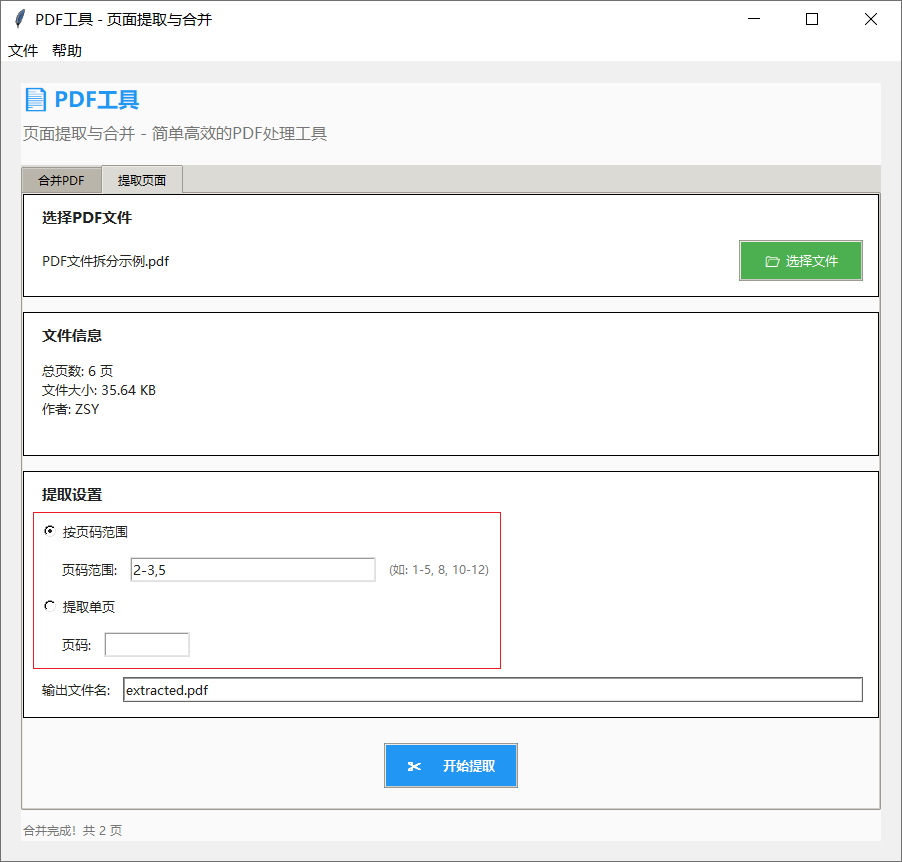Click the 输出文件名 field showing extracted.pdf

(x=490, y=689)
